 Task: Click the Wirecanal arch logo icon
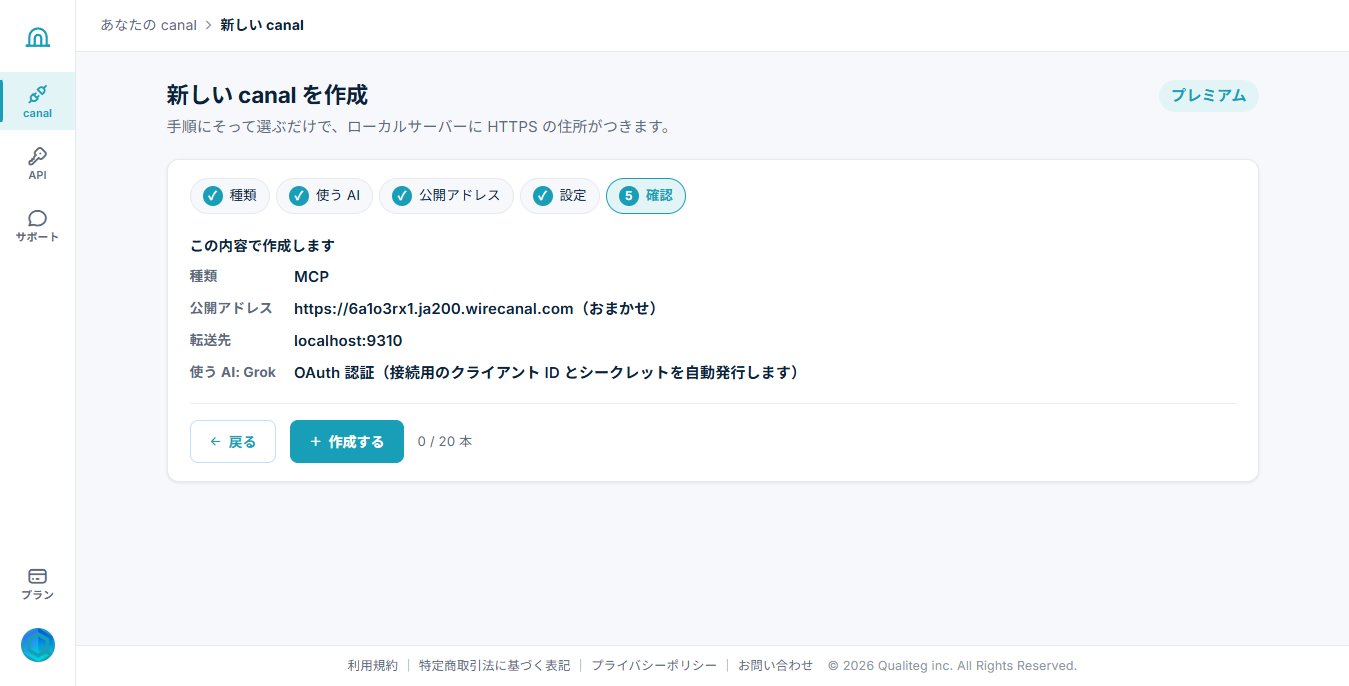[x=37, y=37]
